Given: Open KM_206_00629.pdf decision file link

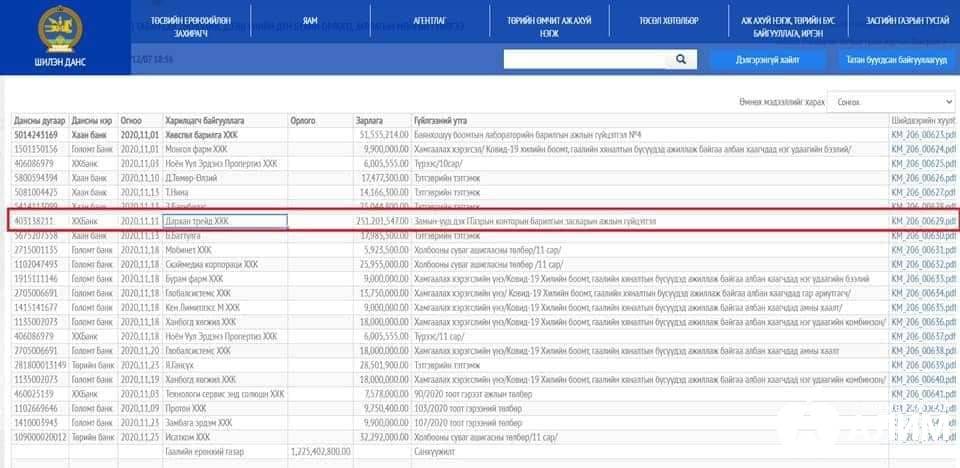Looking at the screenshot, I should [923, 221].
